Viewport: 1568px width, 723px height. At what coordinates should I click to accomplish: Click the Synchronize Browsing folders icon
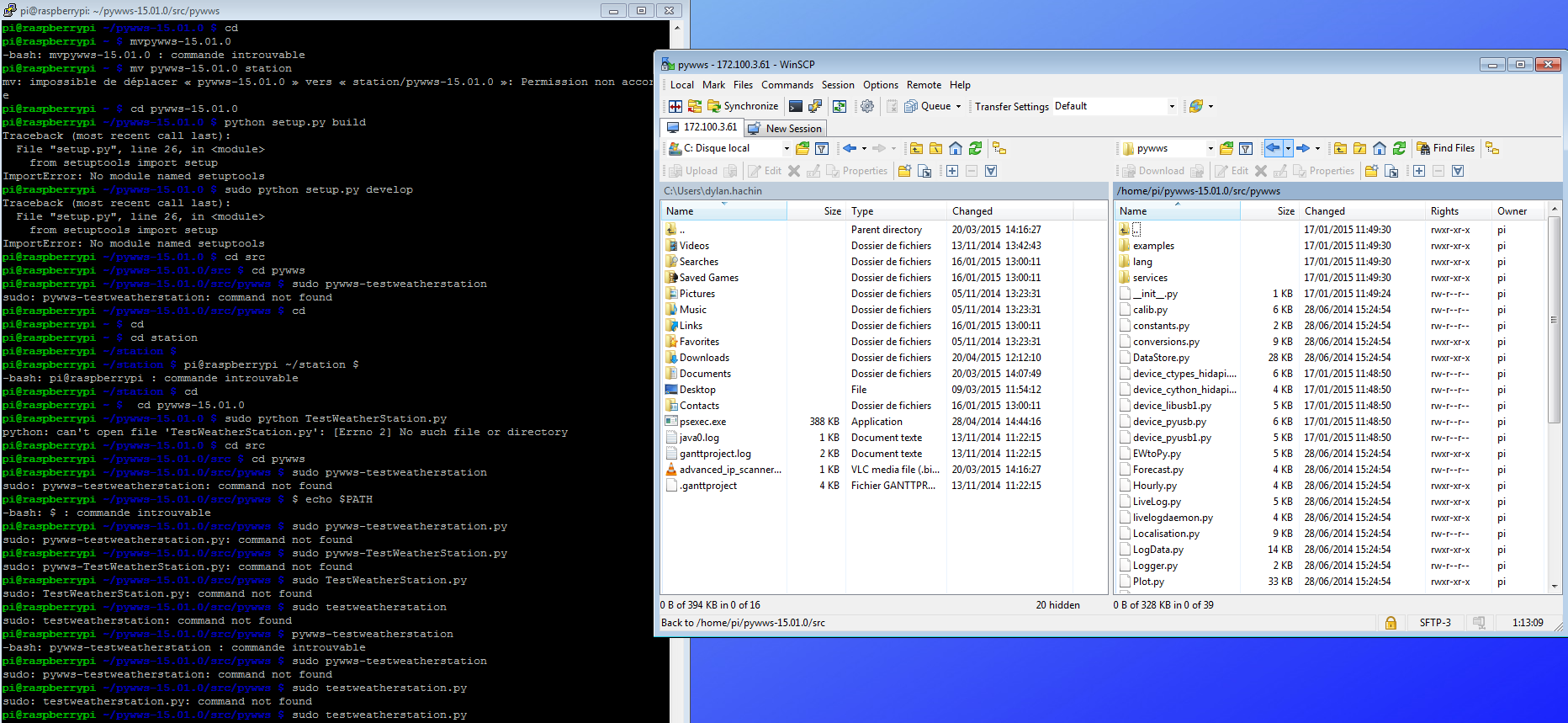[x=695, y=106]
